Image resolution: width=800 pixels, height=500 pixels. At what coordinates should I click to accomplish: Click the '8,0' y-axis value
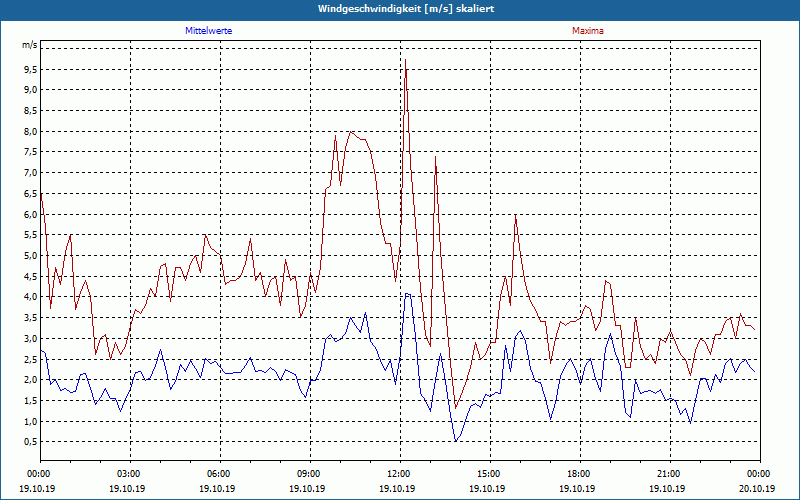click(31, 132)
